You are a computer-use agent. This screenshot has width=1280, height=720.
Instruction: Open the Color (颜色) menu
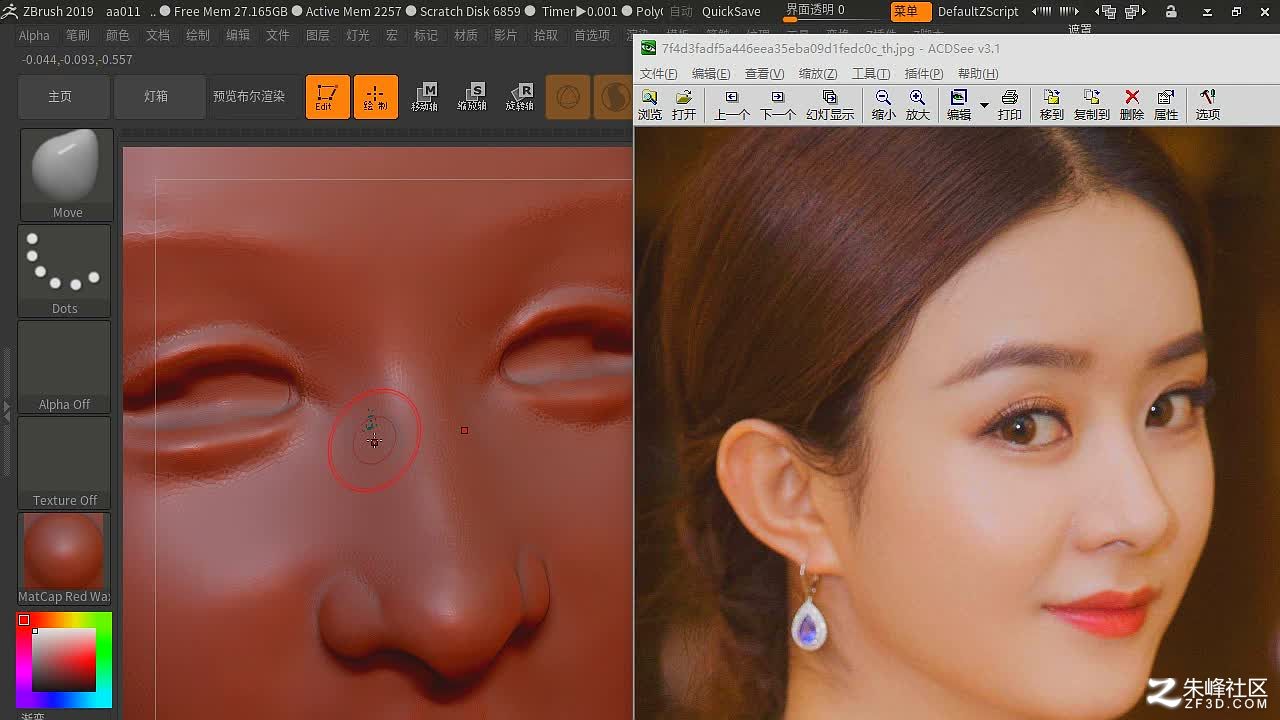coord(118,35)
